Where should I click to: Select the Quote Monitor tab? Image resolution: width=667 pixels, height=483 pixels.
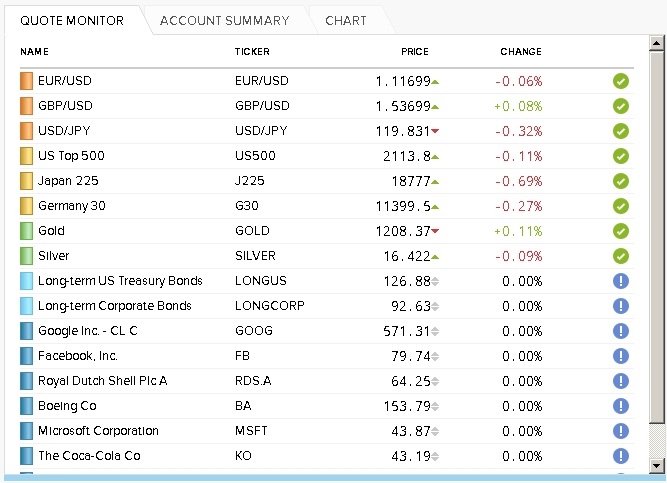coord(72,20)
